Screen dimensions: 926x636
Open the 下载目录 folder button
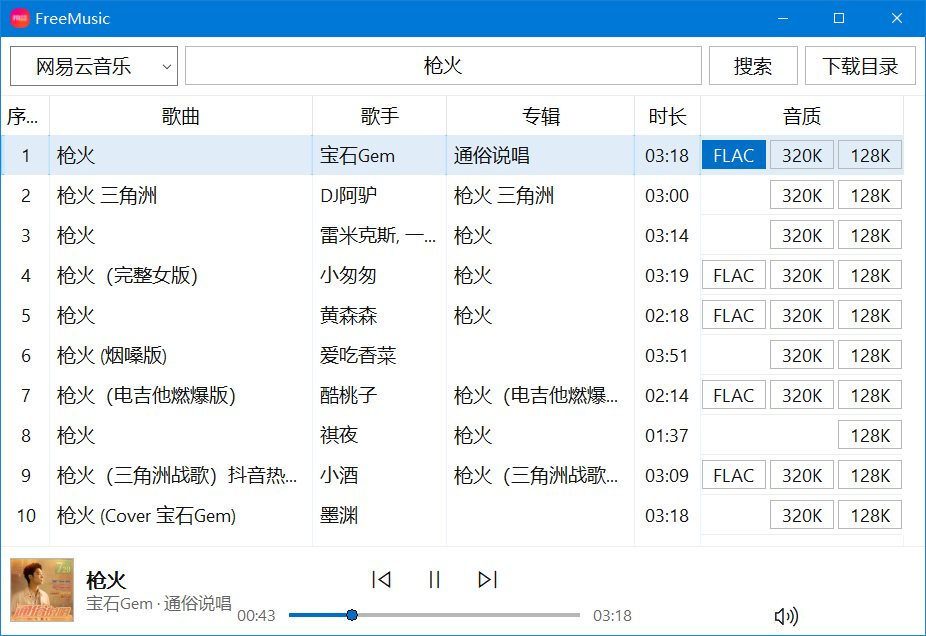point(860,66)
